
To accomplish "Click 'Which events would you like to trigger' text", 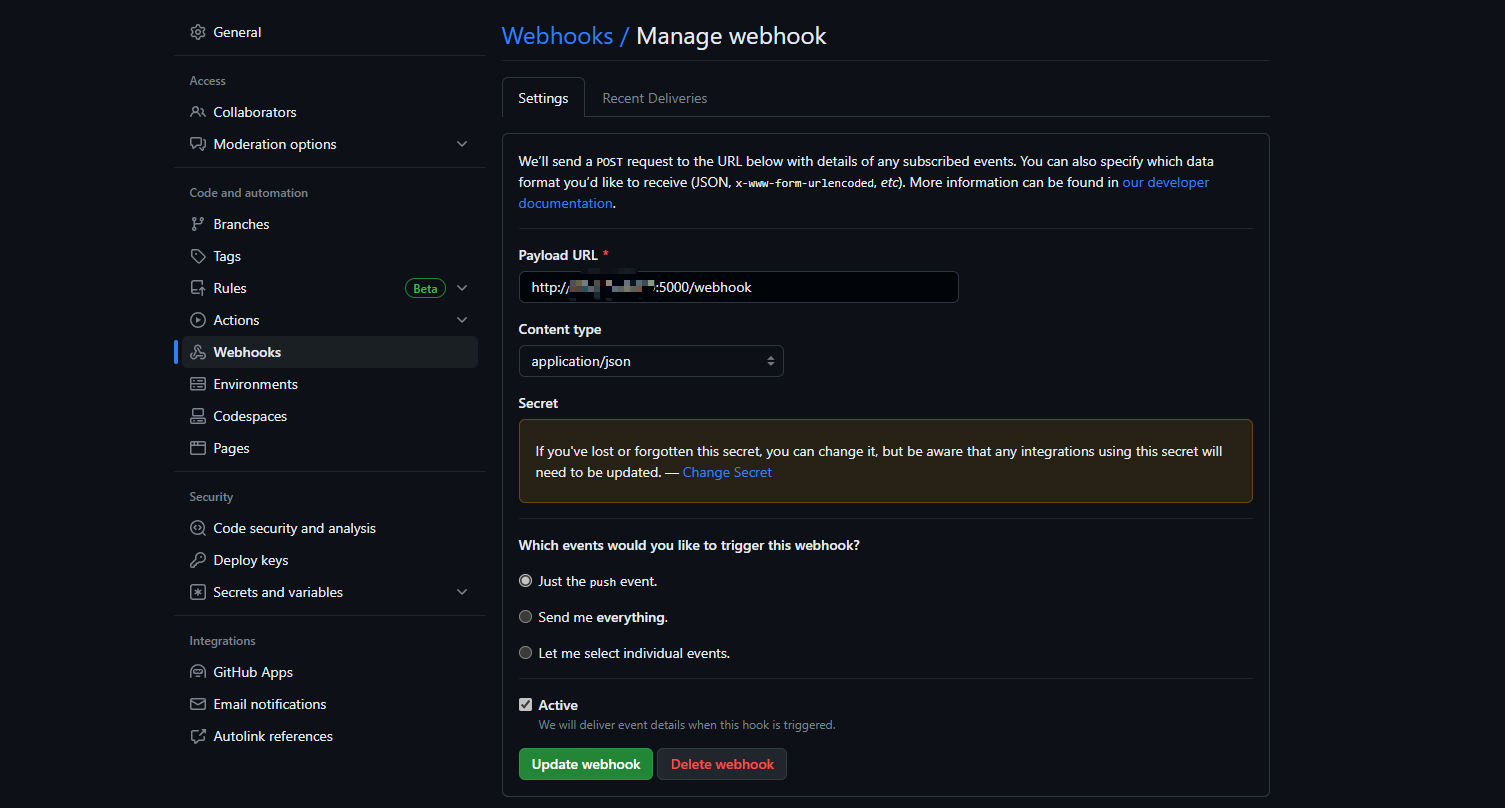I will click(x=689, y=545).
